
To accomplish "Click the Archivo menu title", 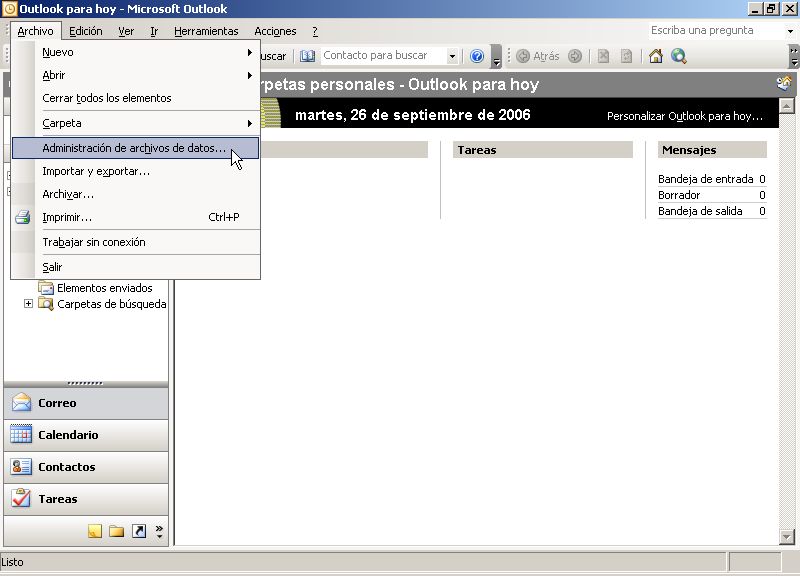I will coord(35,31).
